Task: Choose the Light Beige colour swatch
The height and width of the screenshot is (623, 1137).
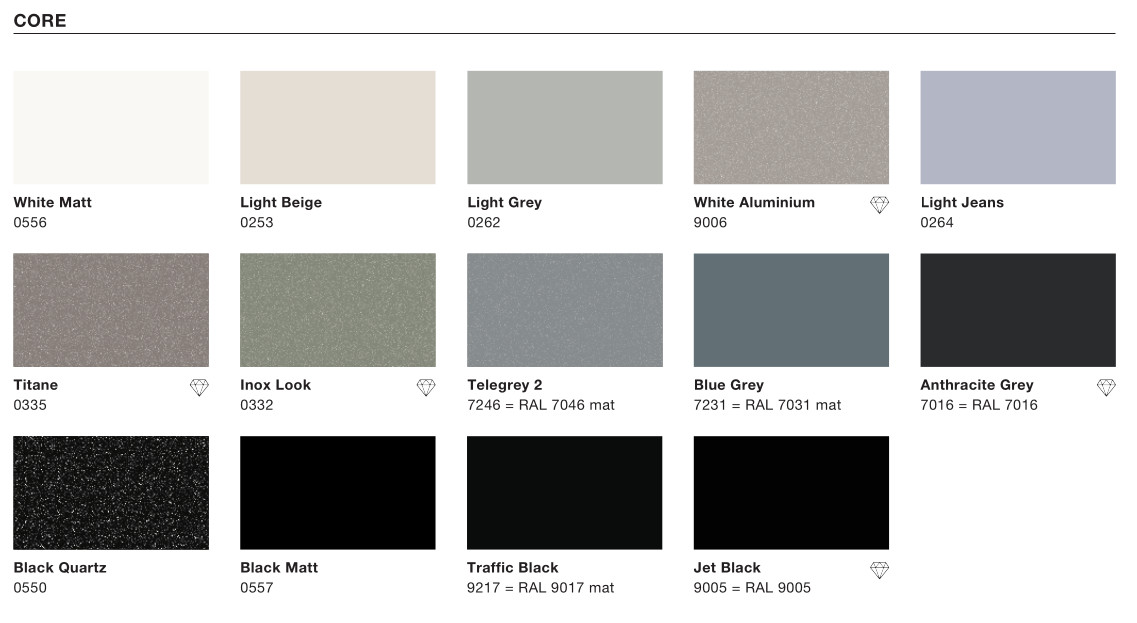Action: tap(338, 128)
